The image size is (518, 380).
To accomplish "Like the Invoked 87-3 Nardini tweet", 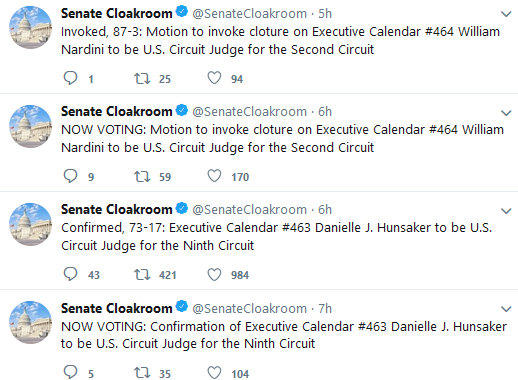I will click(x=214, y=78).
